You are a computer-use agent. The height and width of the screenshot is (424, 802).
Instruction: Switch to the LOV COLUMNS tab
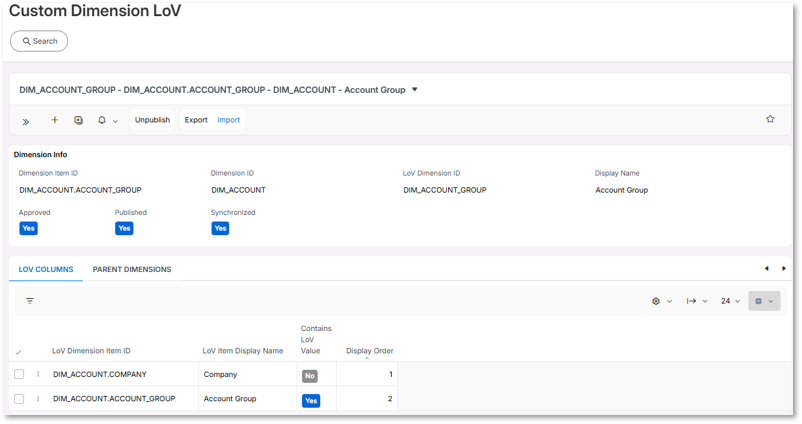pyautogui.click(x=46, y=269)
